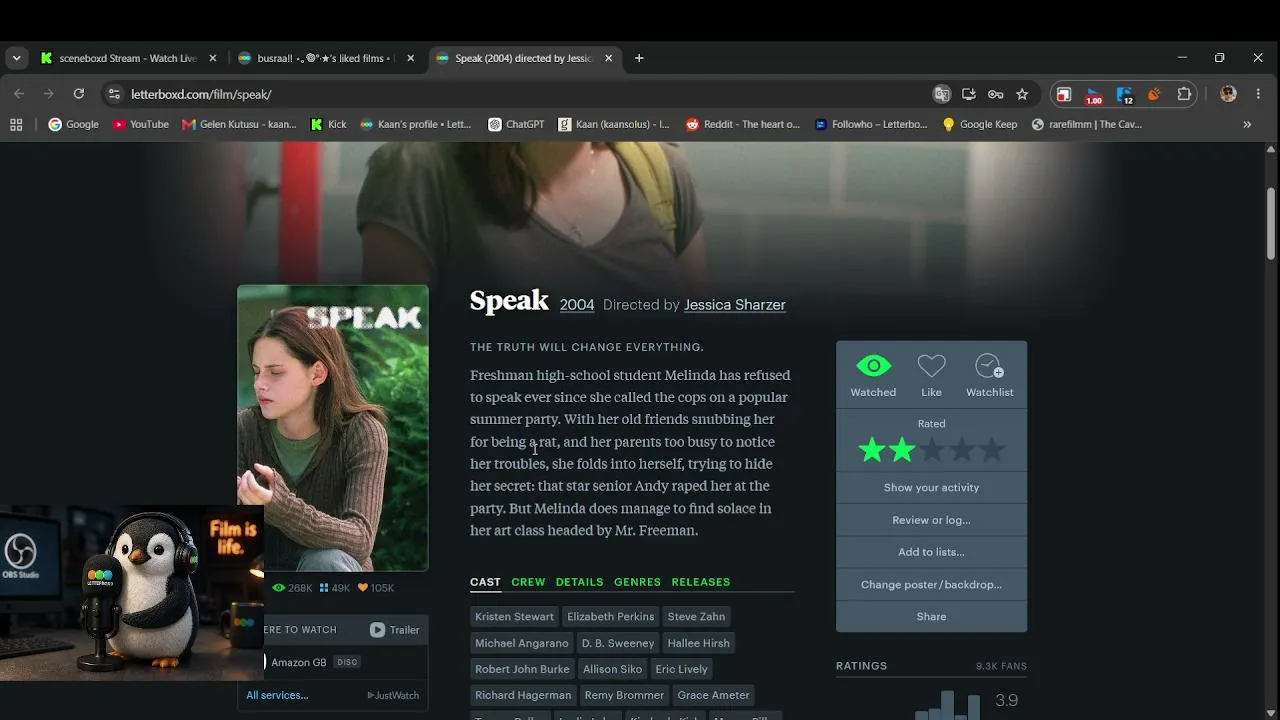
Task: Click the Speak movie poster
Action: click(333, 428)
